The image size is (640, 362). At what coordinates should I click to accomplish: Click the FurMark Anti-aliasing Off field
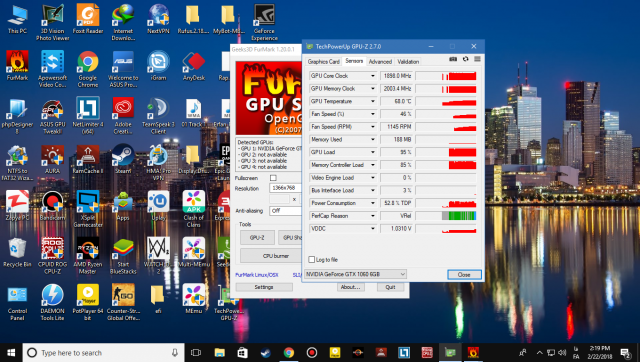286,211
